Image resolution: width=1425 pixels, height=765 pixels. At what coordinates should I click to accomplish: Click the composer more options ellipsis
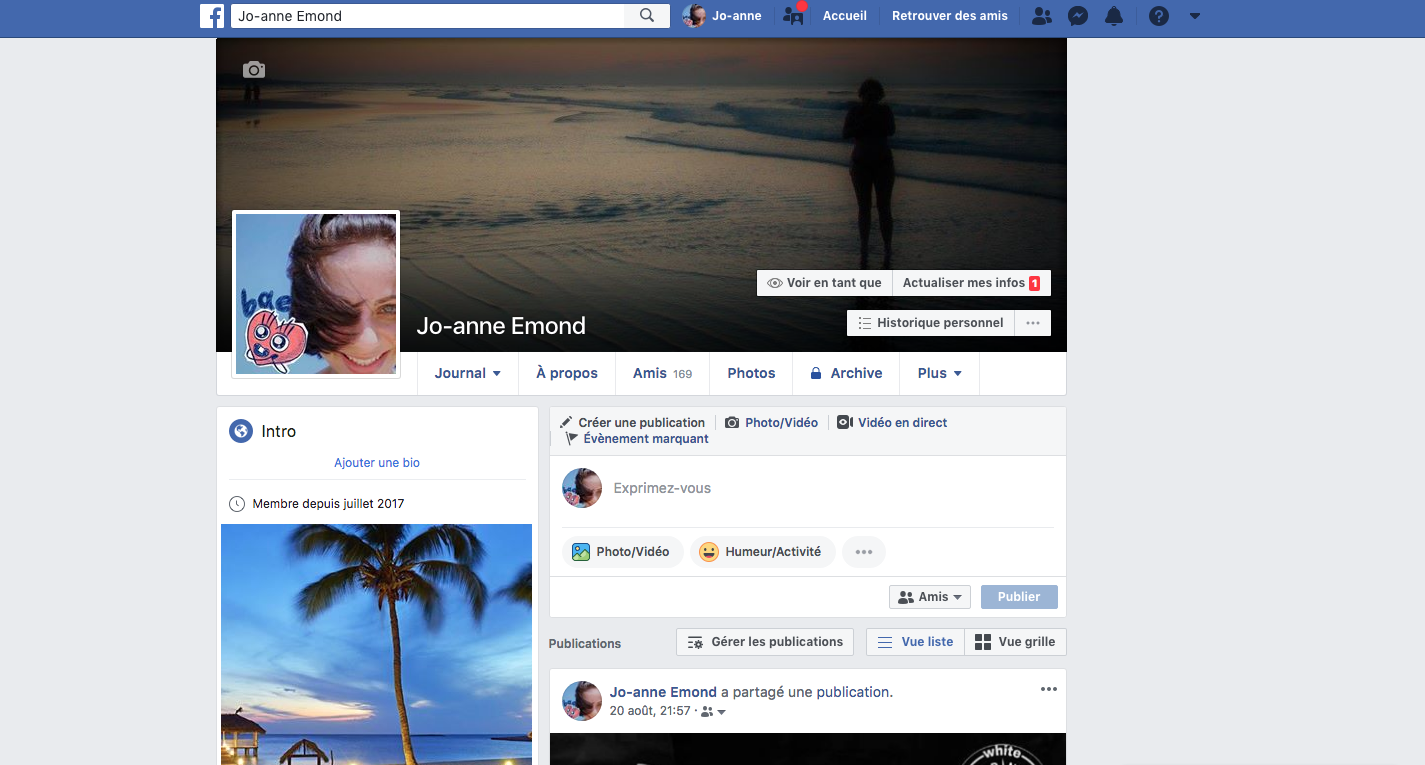[864, 552]
